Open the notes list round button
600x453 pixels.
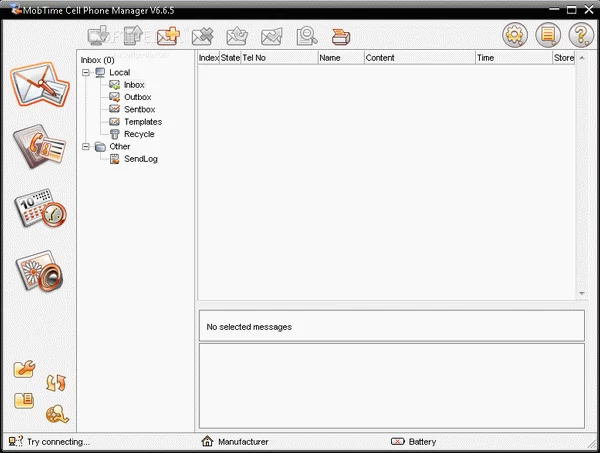[548, 35]
